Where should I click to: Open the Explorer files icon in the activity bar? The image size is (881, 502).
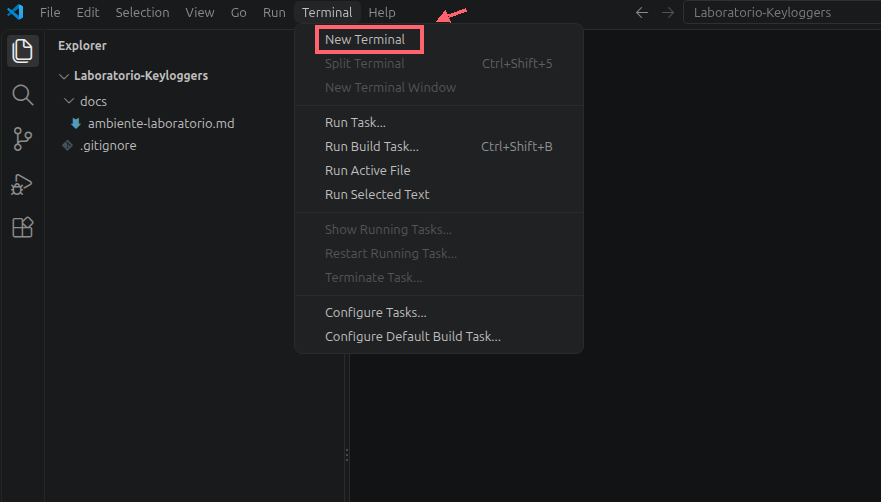pos(22,51)
